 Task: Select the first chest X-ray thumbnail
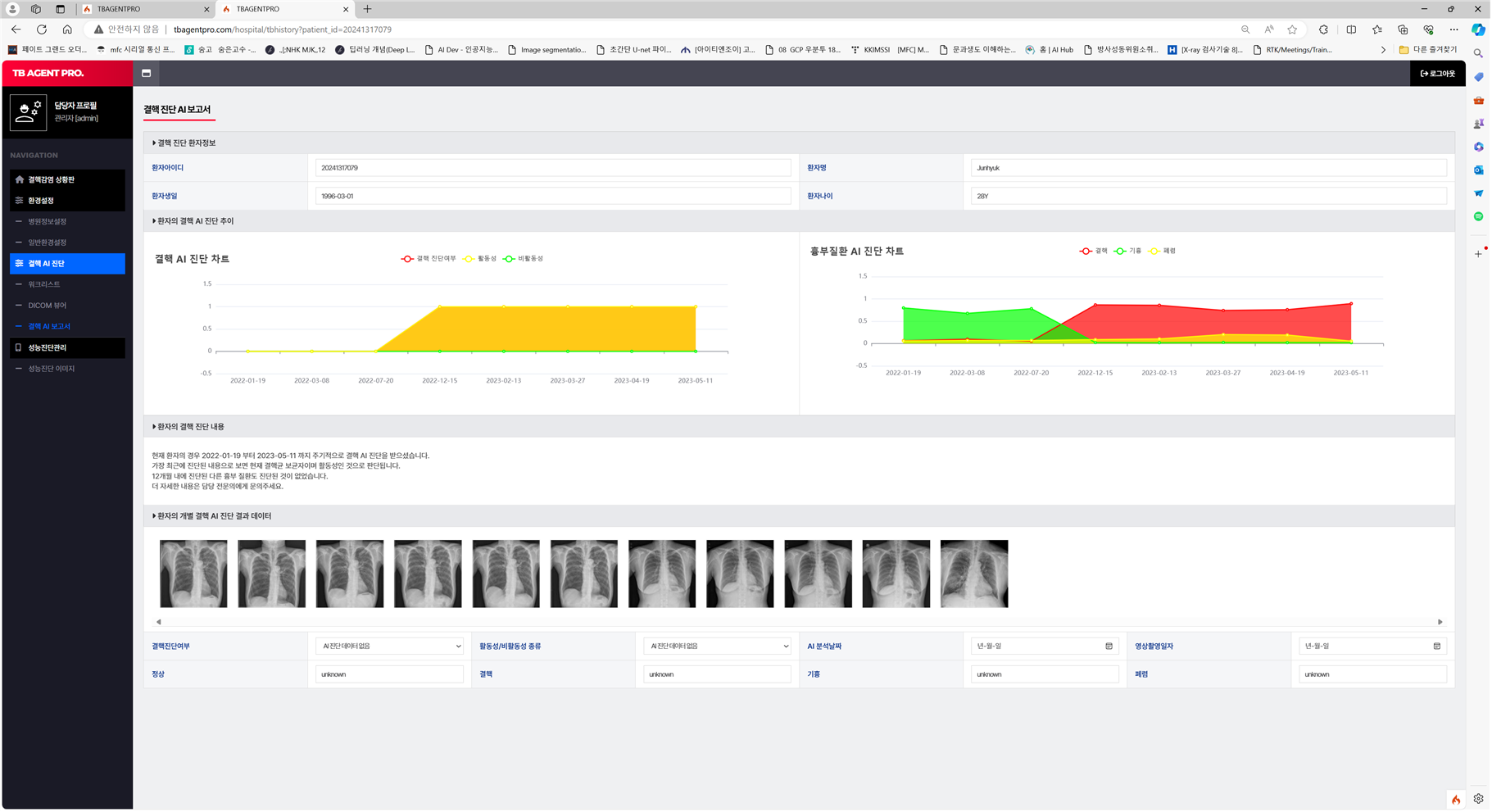click(x=193, y=574)
